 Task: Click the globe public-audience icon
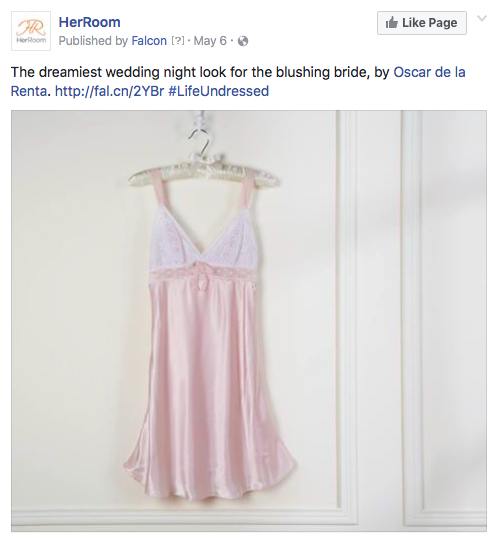(x=243, y=41)
